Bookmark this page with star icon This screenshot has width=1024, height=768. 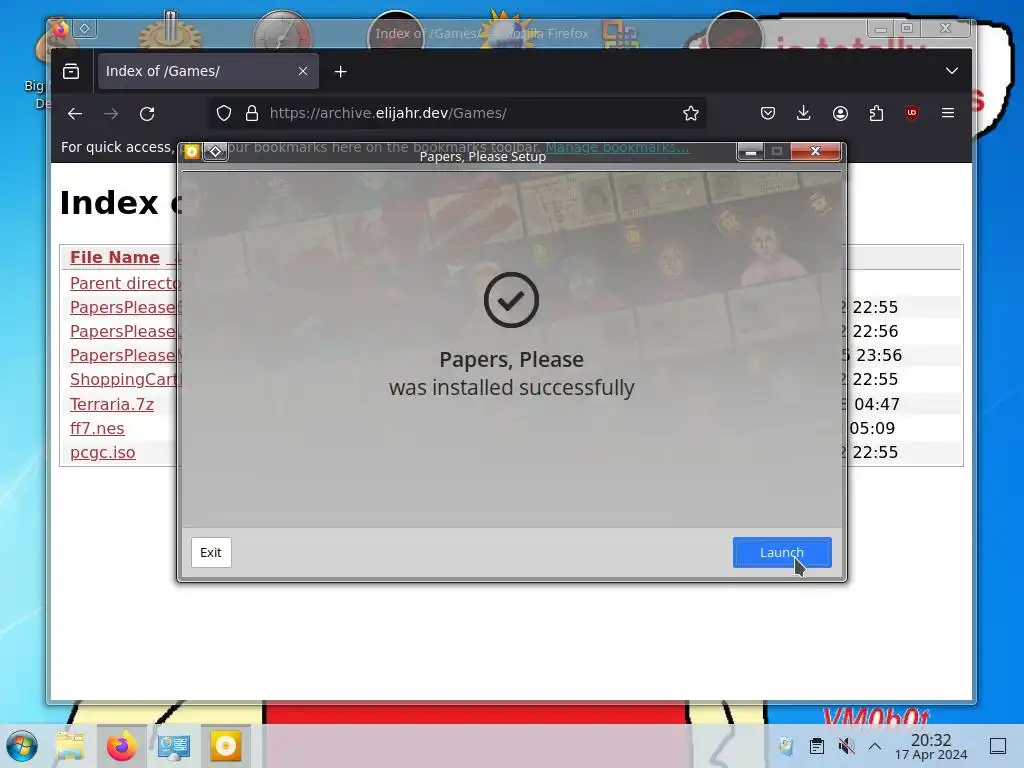(x=690, y=114)
